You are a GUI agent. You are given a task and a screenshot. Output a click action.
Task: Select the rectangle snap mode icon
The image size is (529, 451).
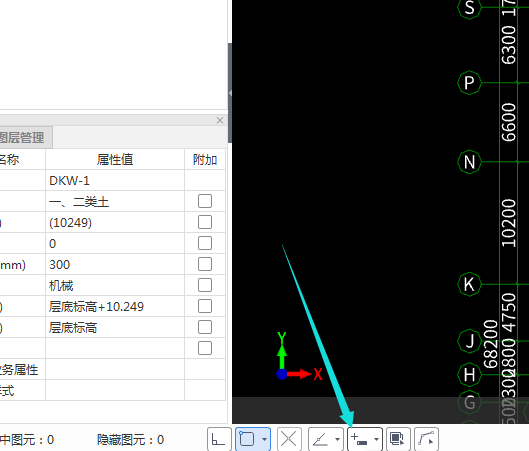pos(247,439)
